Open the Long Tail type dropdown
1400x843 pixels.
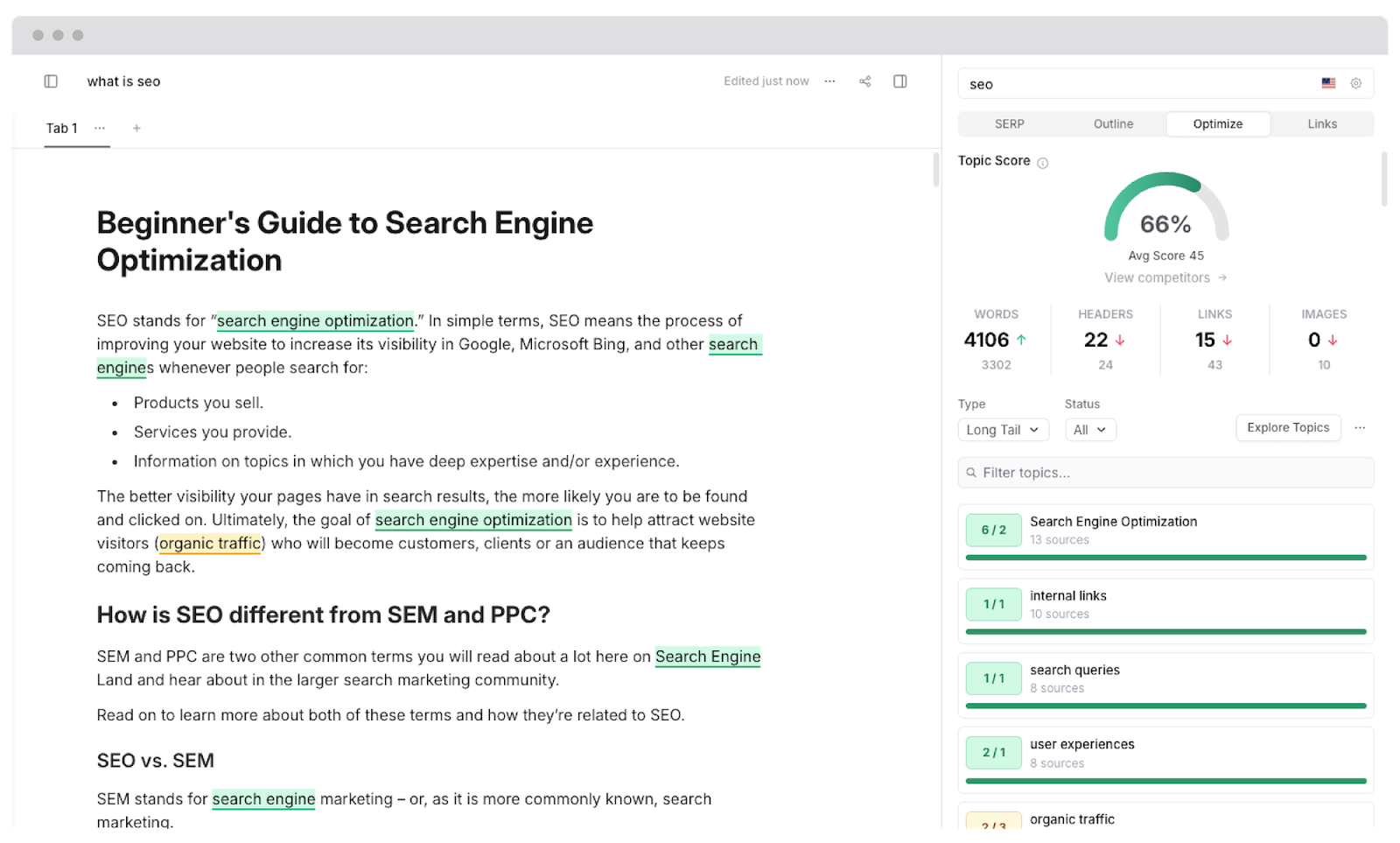pyautogui.click(x=1003, y=429)
